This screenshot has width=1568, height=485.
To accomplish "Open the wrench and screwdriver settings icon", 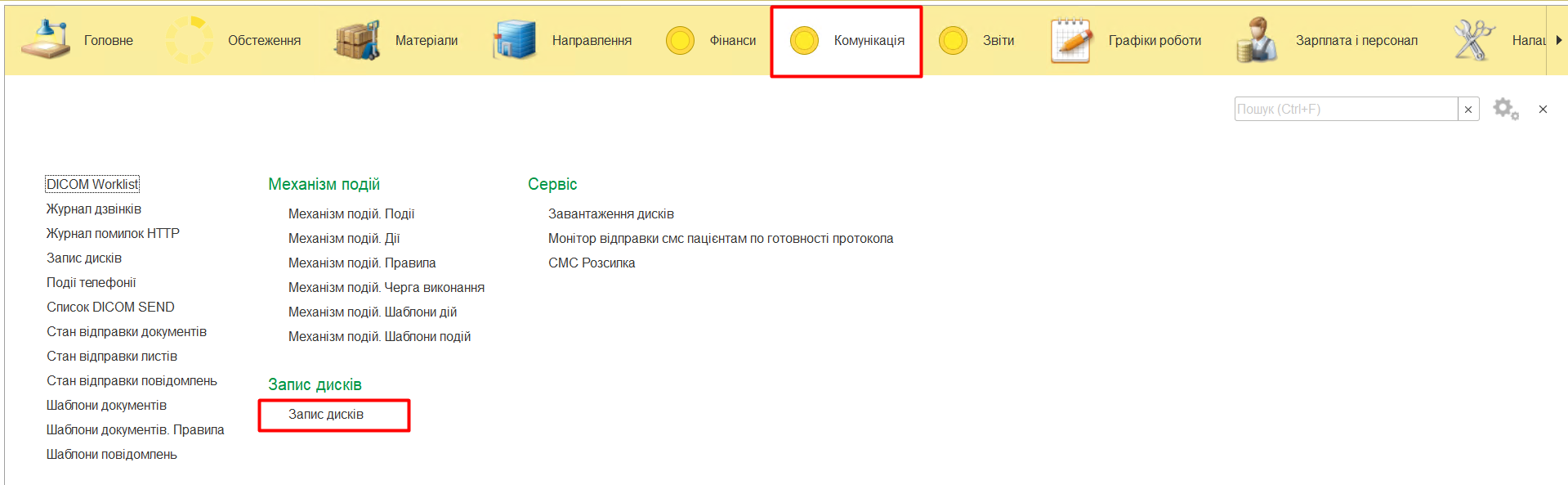I will click(x=1473, y=40).
